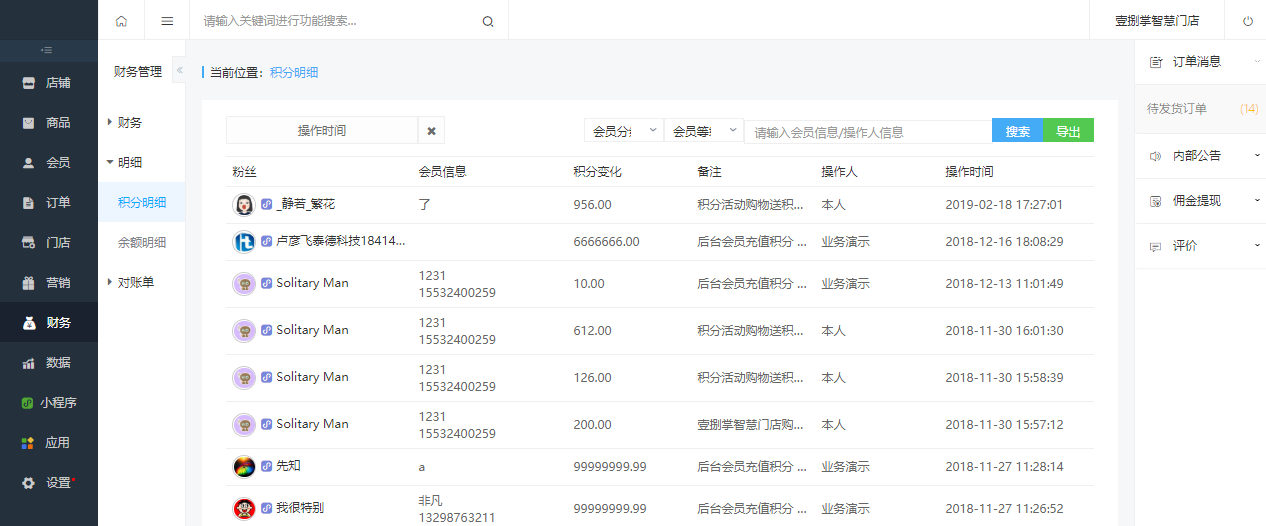Open 商品 in the main sidebar

49,123
